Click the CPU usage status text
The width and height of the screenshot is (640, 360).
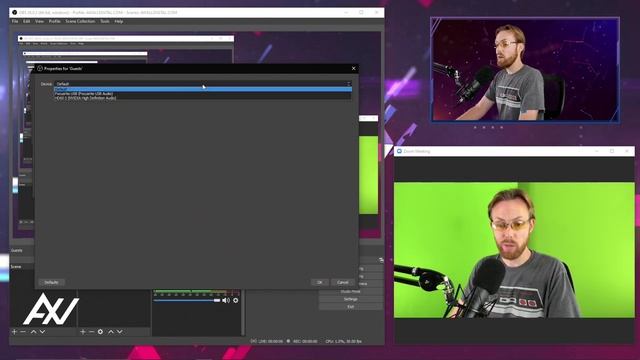[x=344, y=341]
